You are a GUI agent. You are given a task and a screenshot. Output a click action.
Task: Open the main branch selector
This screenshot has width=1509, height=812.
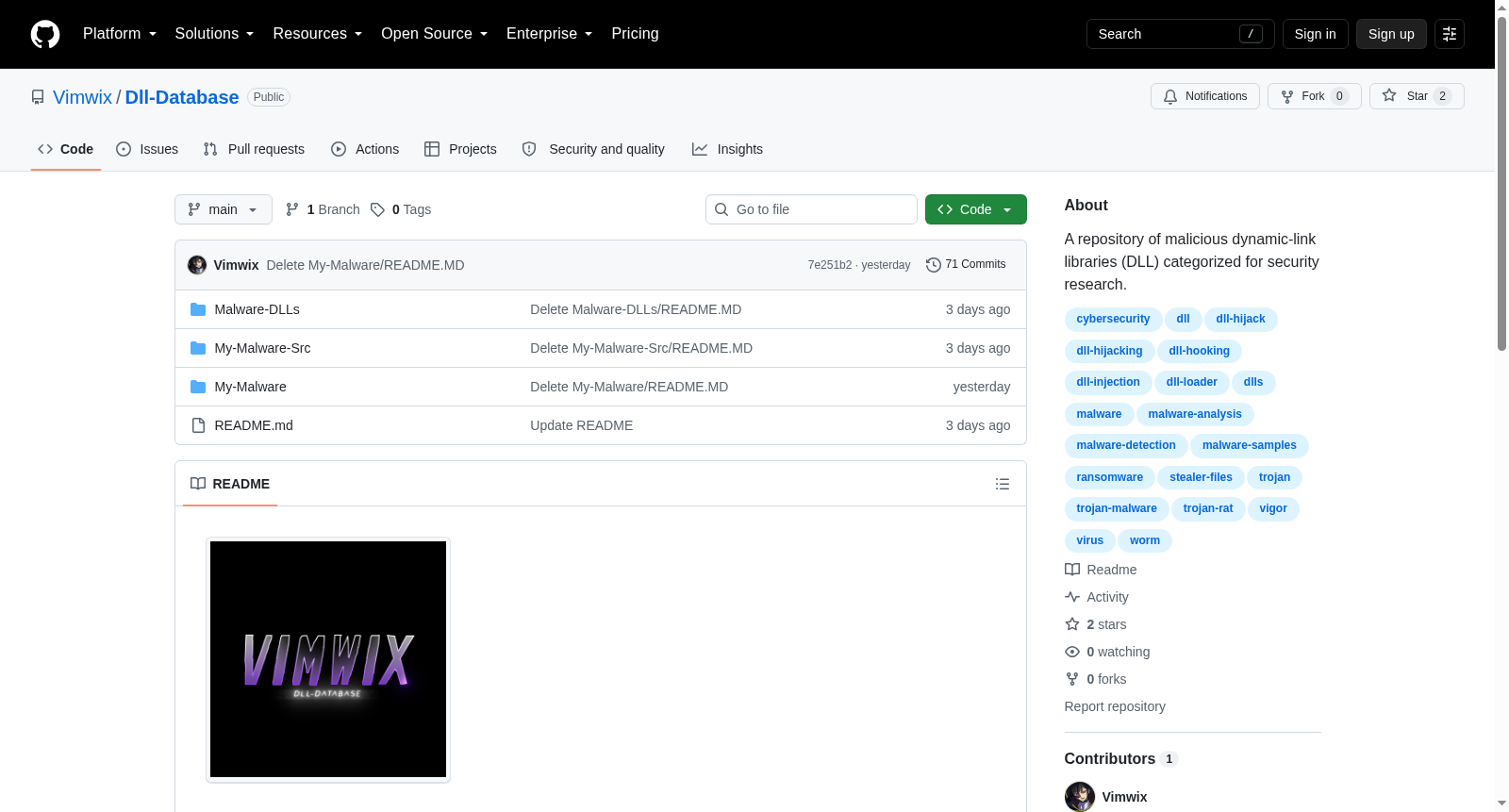tap(224, 209)
